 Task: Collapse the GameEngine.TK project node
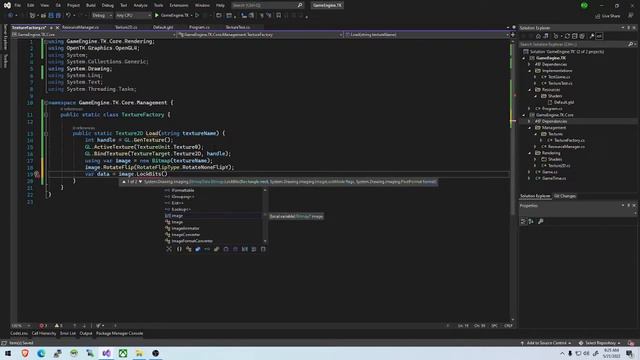click(524, 58)
